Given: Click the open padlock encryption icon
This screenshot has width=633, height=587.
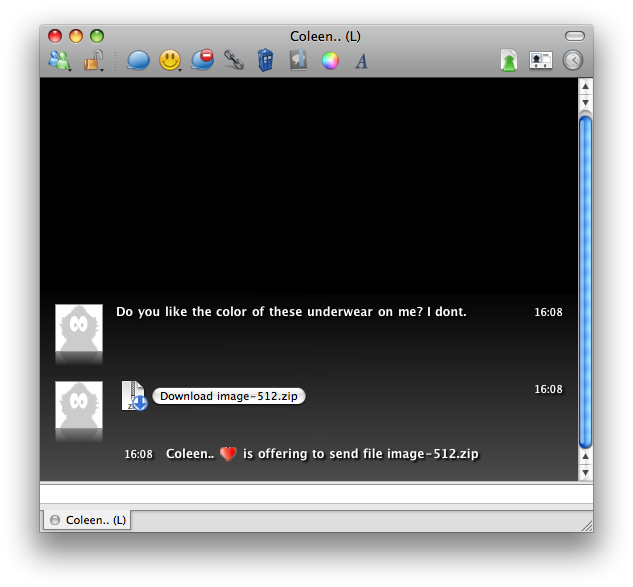Looking at the screenshot, I should pos(93,61).
